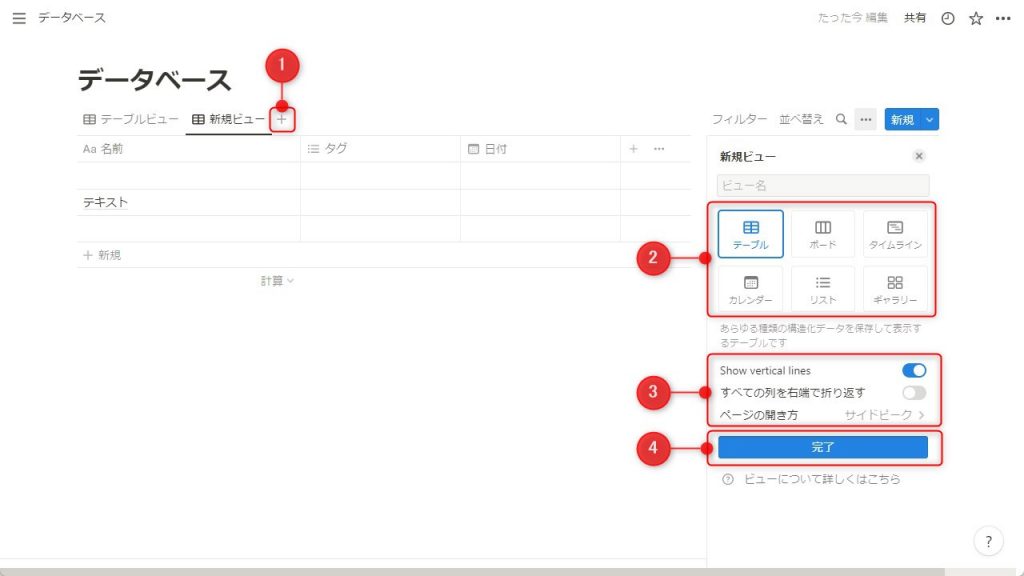1024x576 pixels.
Task: Click the タグ column header
Action: pyautogui.click(x=380, y=149)
